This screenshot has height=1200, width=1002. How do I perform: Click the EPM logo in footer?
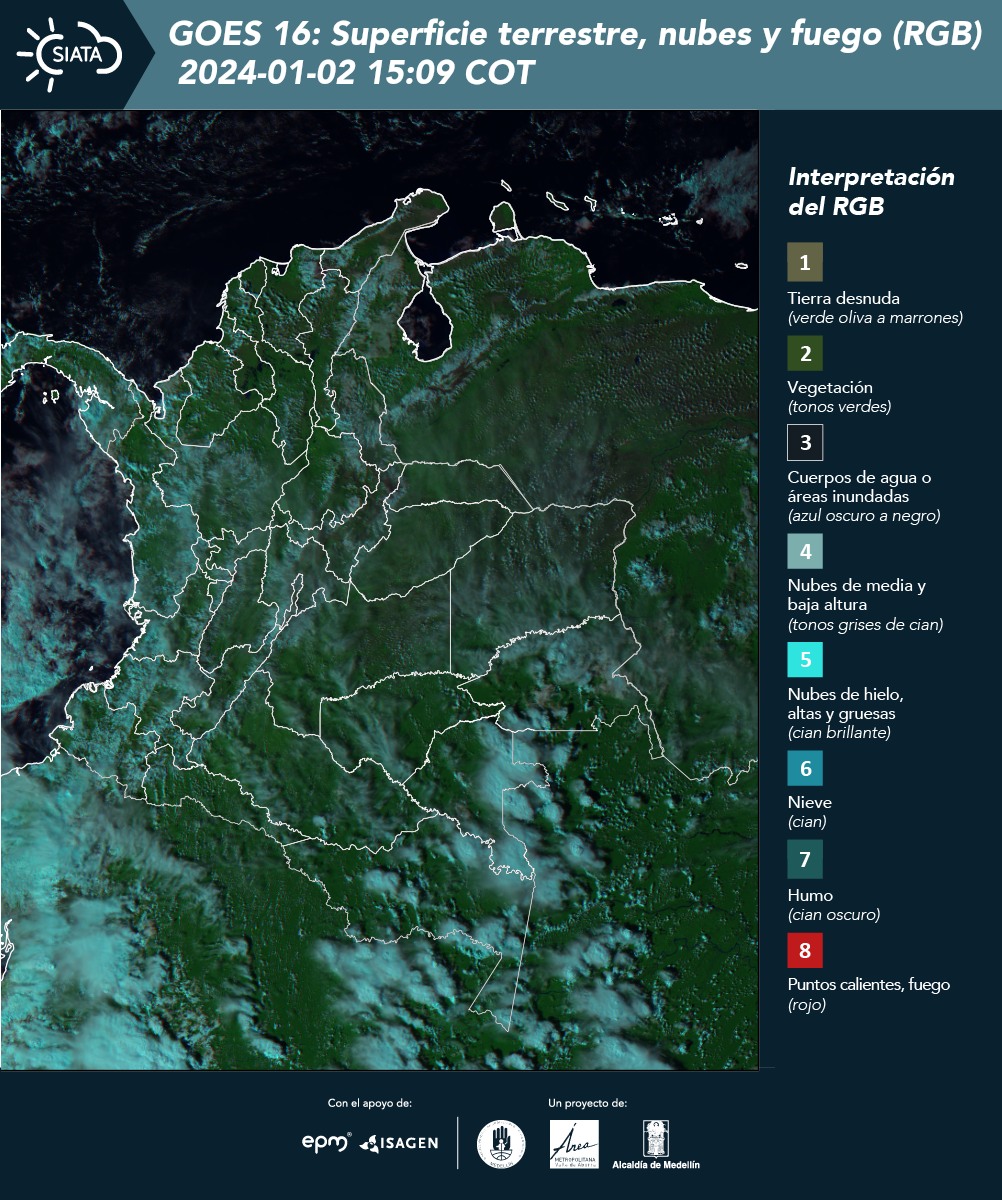[326, 1142]
